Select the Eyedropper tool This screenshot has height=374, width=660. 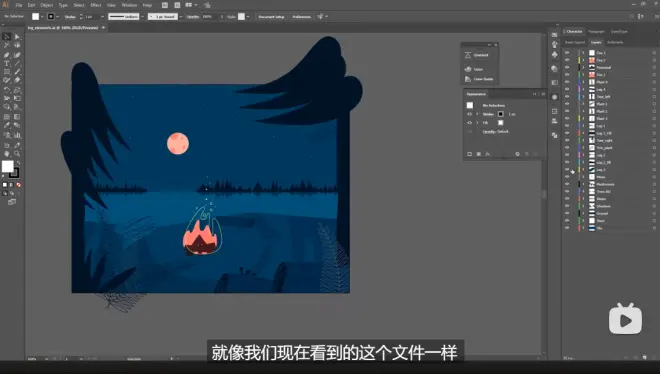[7, 125]
